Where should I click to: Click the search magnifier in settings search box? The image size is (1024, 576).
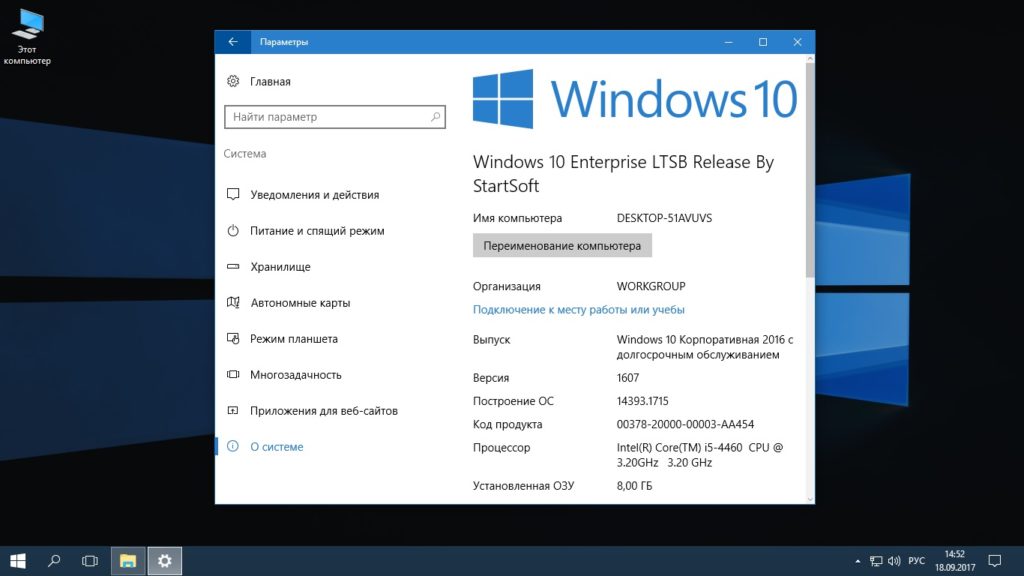(435, 117)
